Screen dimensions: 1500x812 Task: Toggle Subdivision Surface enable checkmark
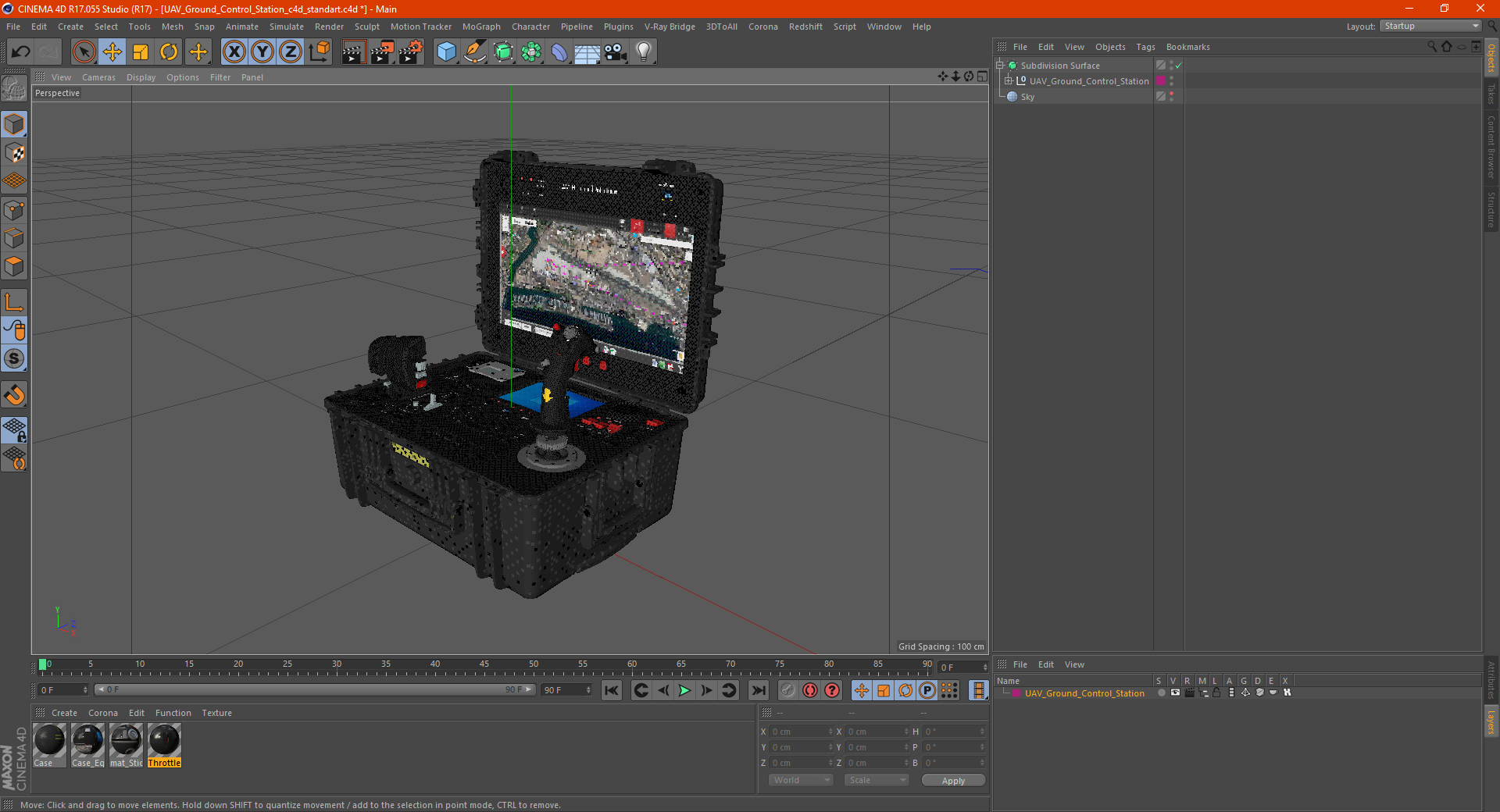[1179, 66]
